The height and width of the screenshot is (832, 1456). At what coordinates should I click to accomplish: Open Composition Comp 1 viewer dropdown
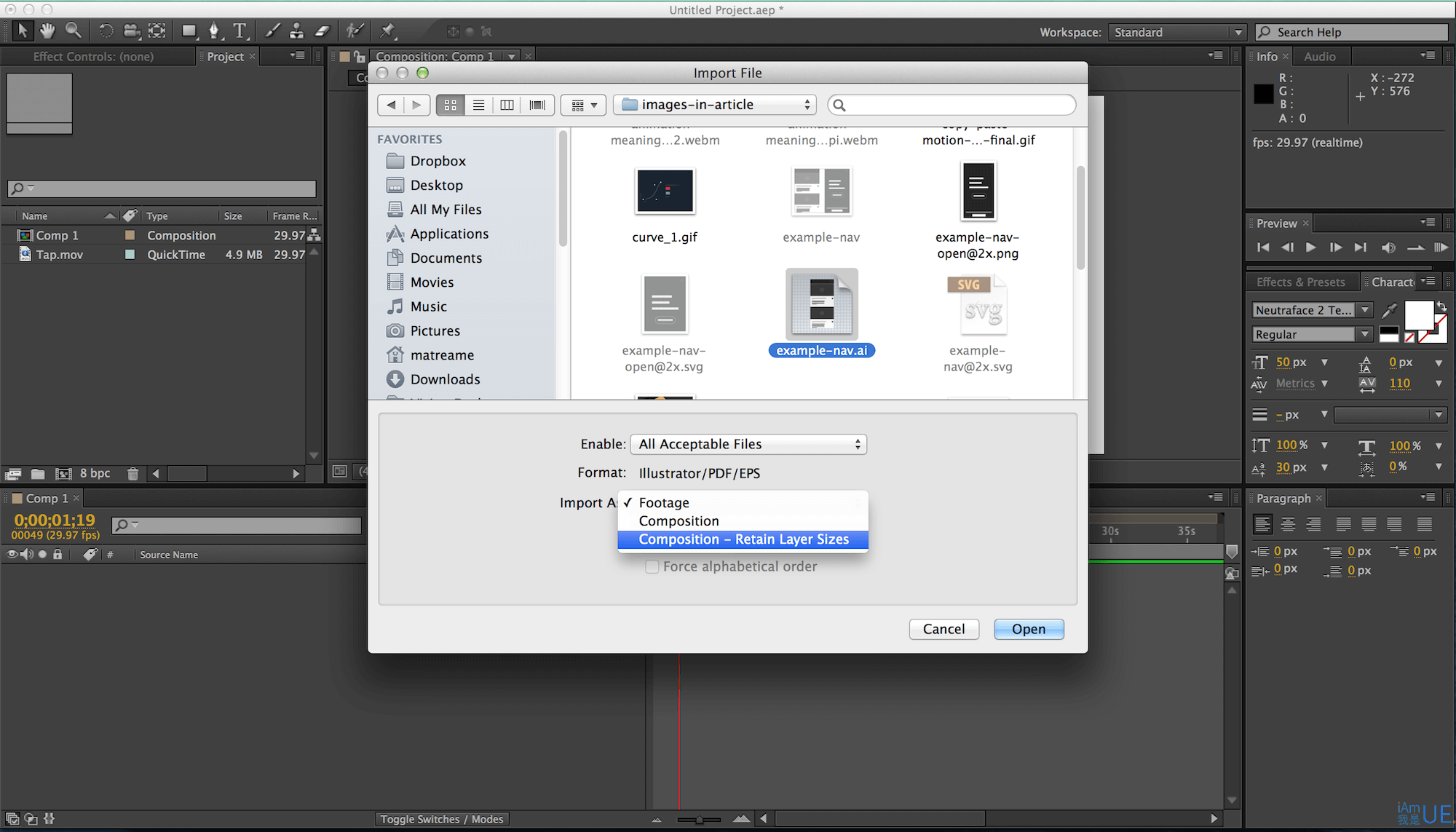512,56
